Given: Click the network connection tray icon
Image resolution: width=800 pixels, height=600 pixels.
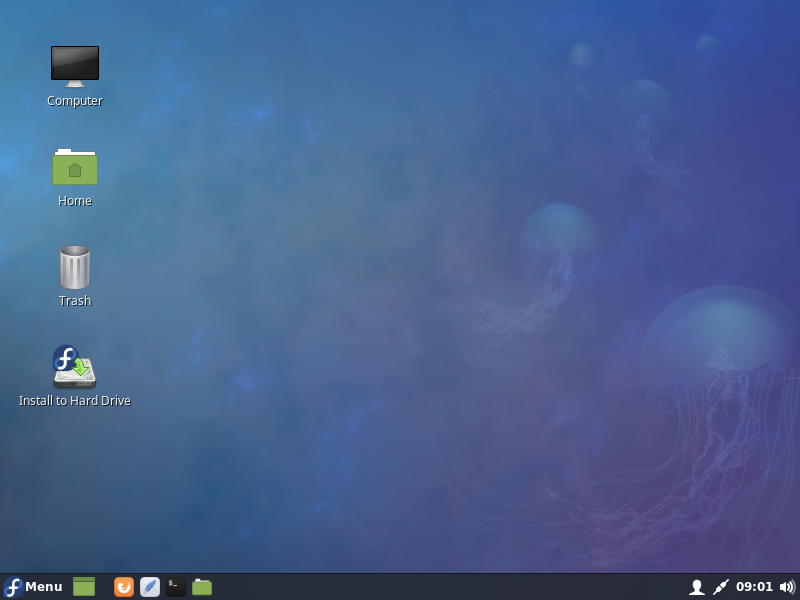Looking at the screenshot, I should (721, 587).
